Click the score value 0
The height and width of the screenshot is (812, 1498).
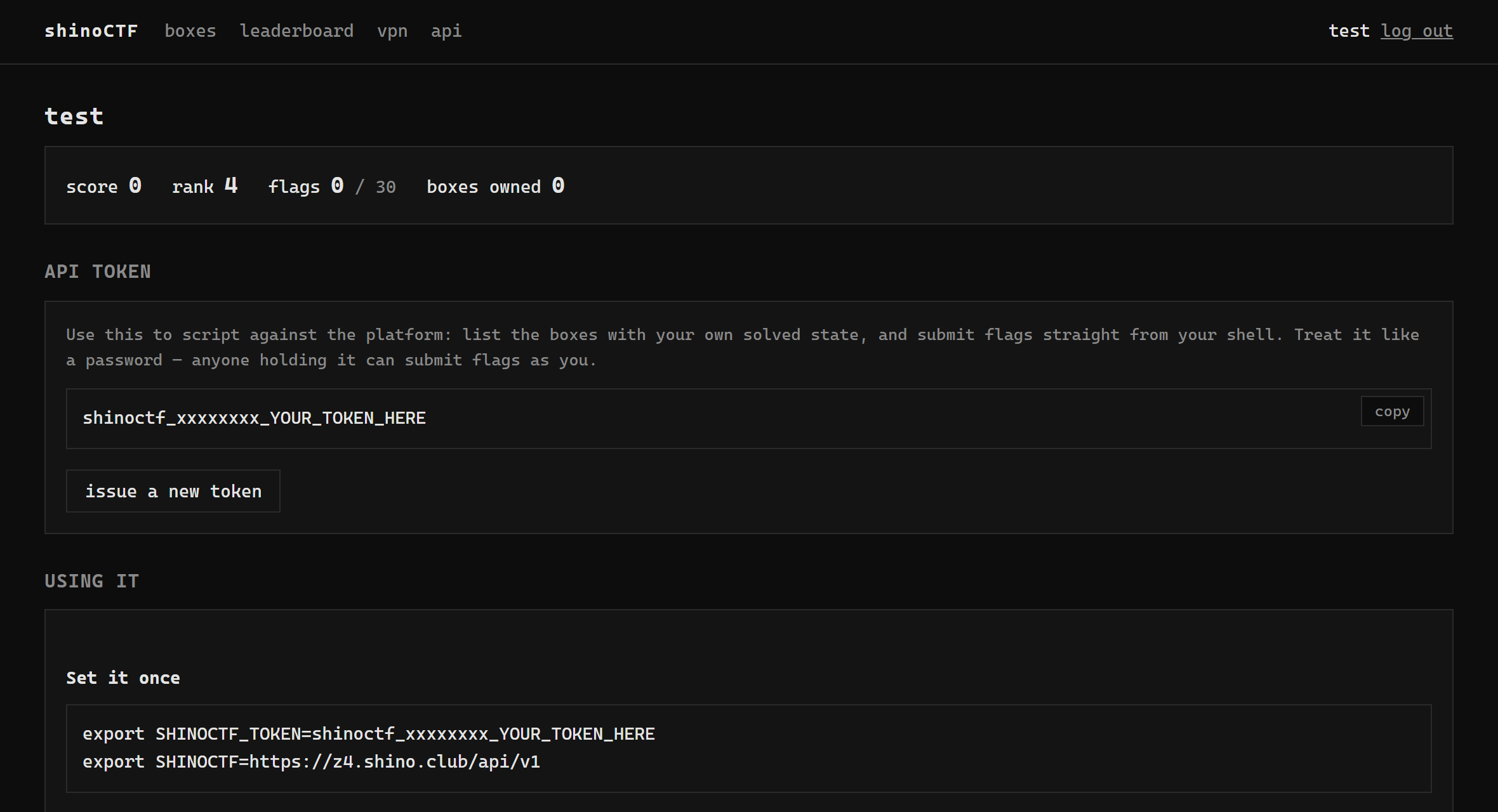[135, 185]
